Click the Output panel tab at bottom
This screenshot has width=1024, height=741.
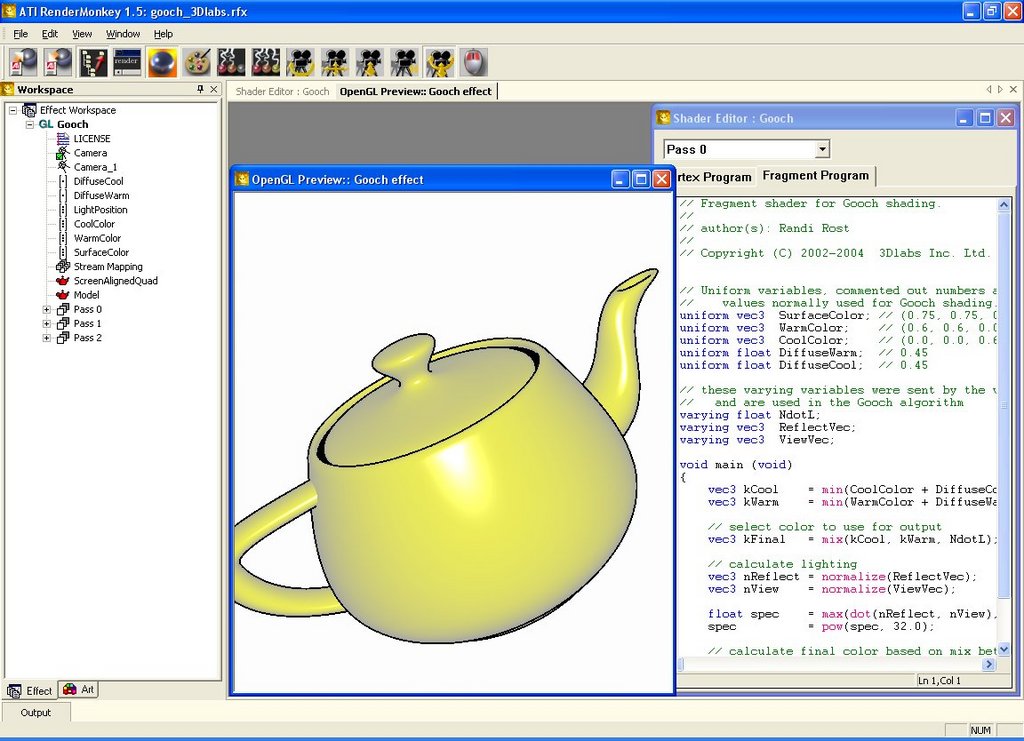35,713
